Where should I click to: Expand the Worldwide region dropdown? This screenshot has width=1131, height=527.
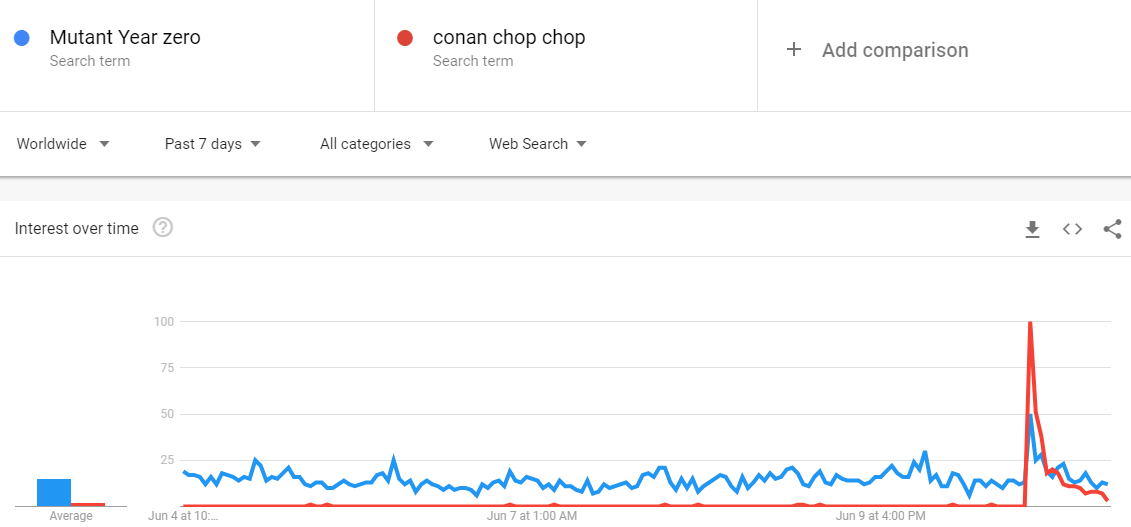[63, 143]
